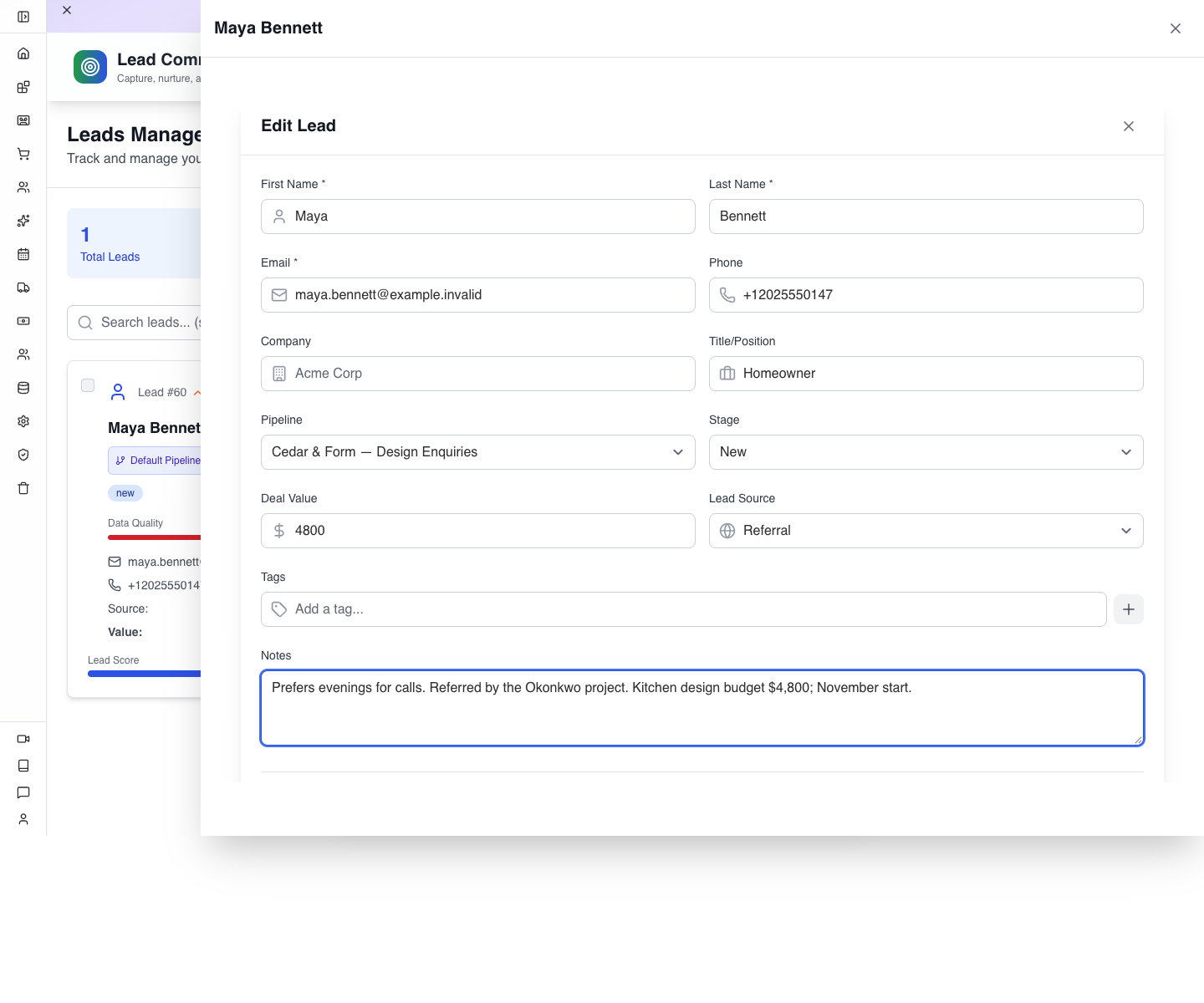Open the calendar icon in sidebar
This screenshot has height=1003, width=1204.
click(x=23, y=254)
